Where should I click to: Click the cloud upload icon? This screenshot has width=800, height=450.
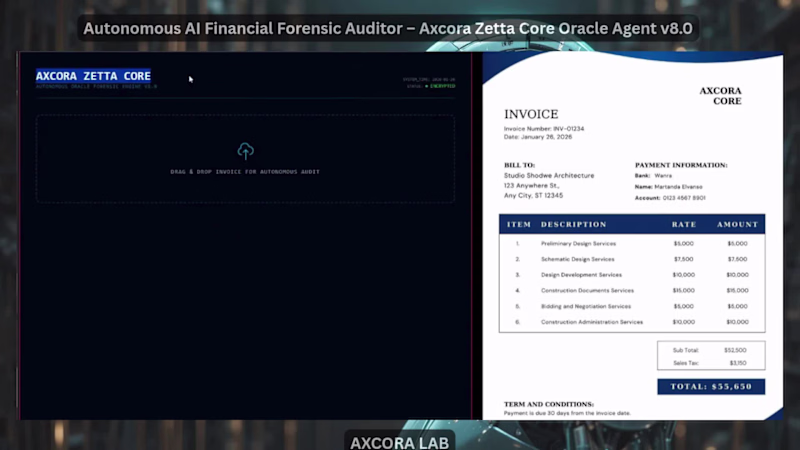(245, 151)
